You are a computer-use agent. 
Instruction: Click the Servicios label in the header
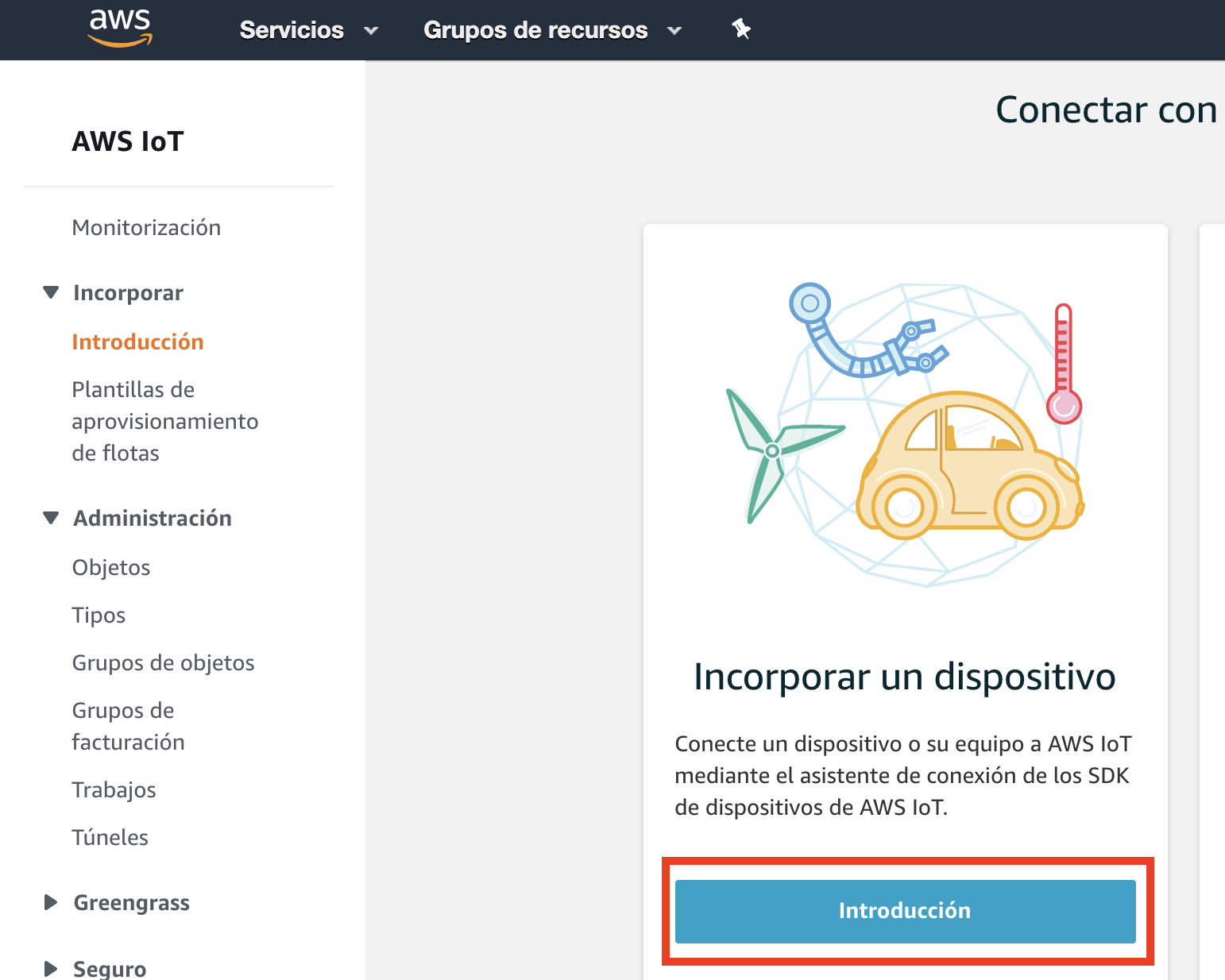point(292,30)
